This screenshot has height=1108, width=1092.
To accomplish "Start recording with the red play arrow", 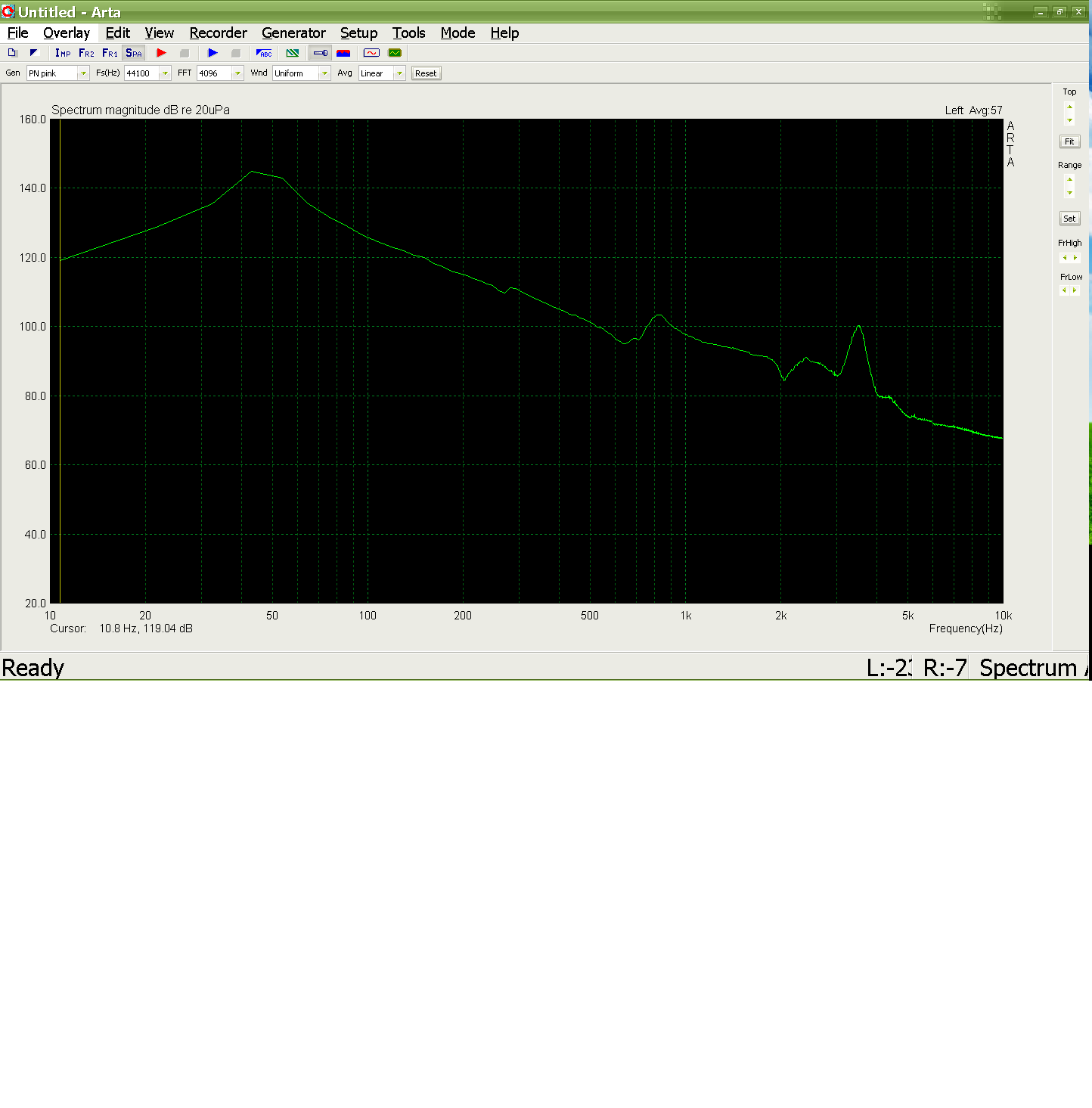I will point(161,53).
